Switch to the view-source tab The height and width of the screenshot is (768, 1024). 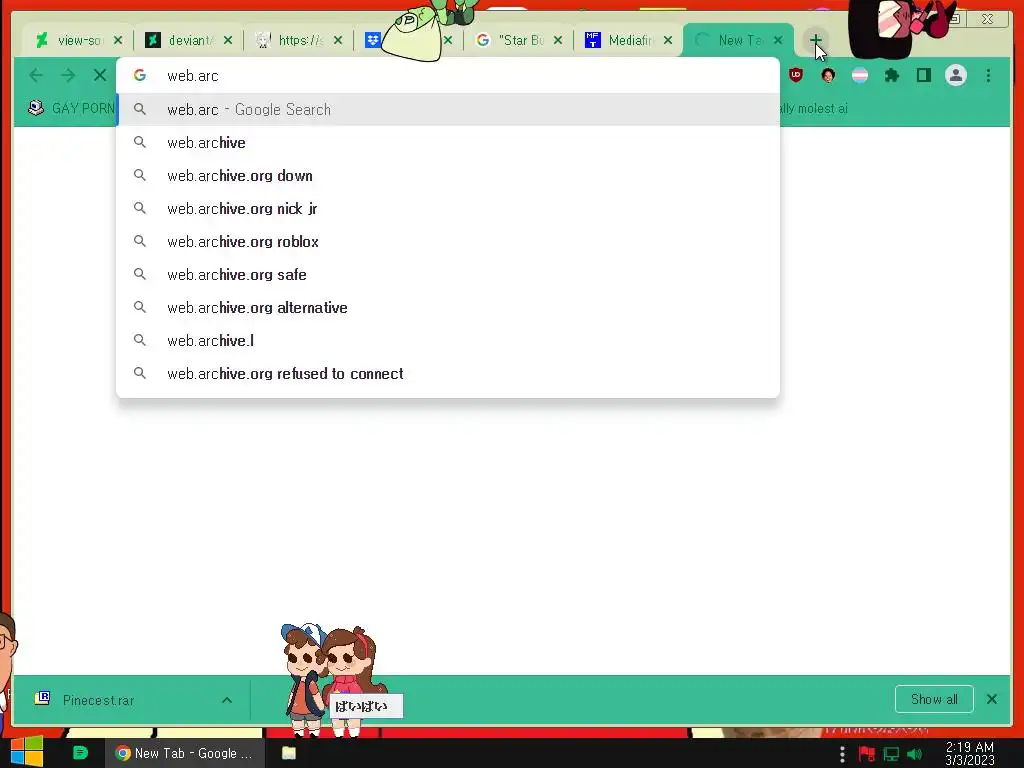click(x=78, y=40)
